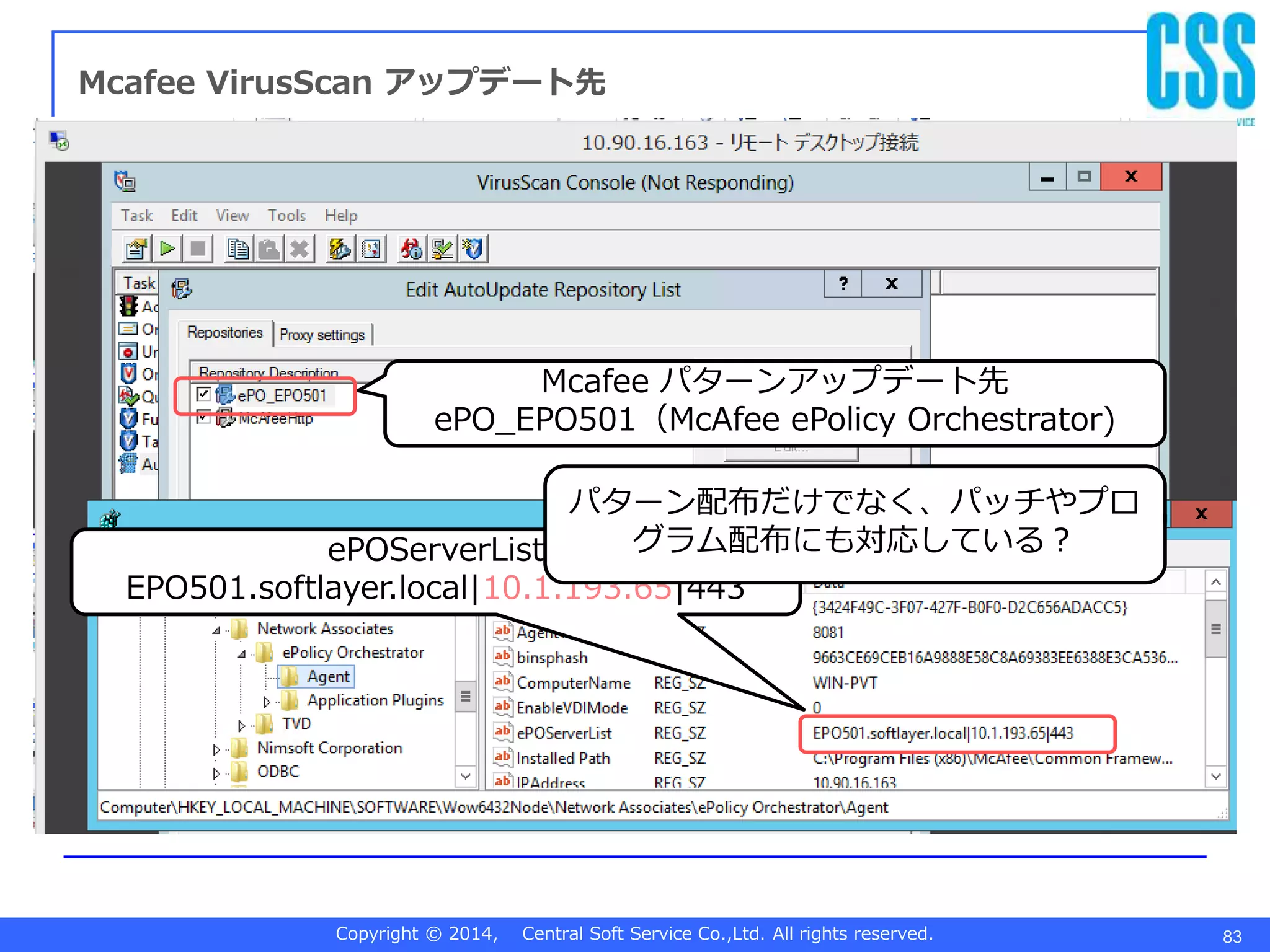Viewport: 1270px width, 952px height.
Task: Switch to the Repositories tab
Action: click(225, 333)
